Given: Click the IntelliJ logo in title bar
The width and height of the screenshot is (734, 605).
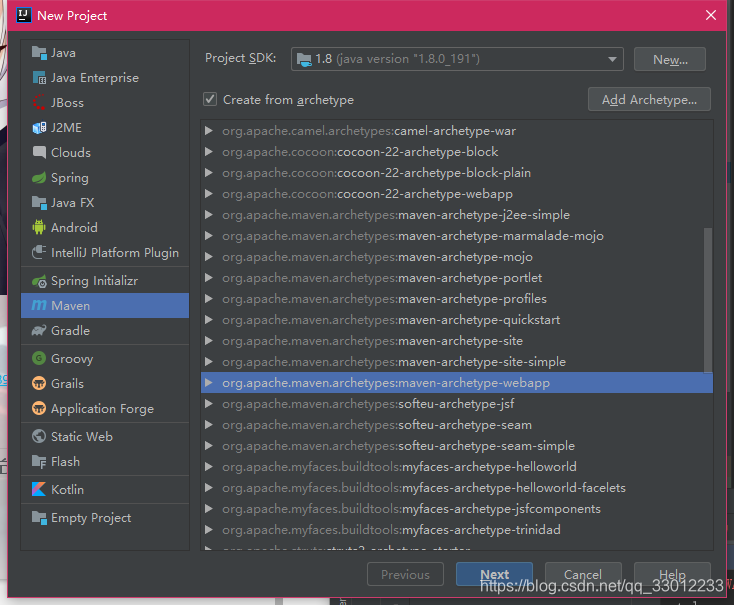Looking at the screenshot, I should pos(24,15).
